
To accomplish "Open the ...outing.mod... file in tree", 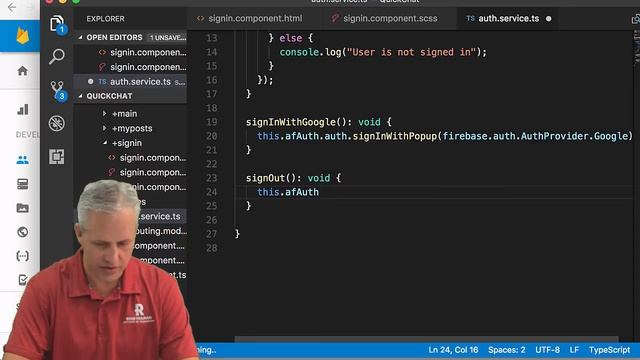I will click(x=161, y=231).
